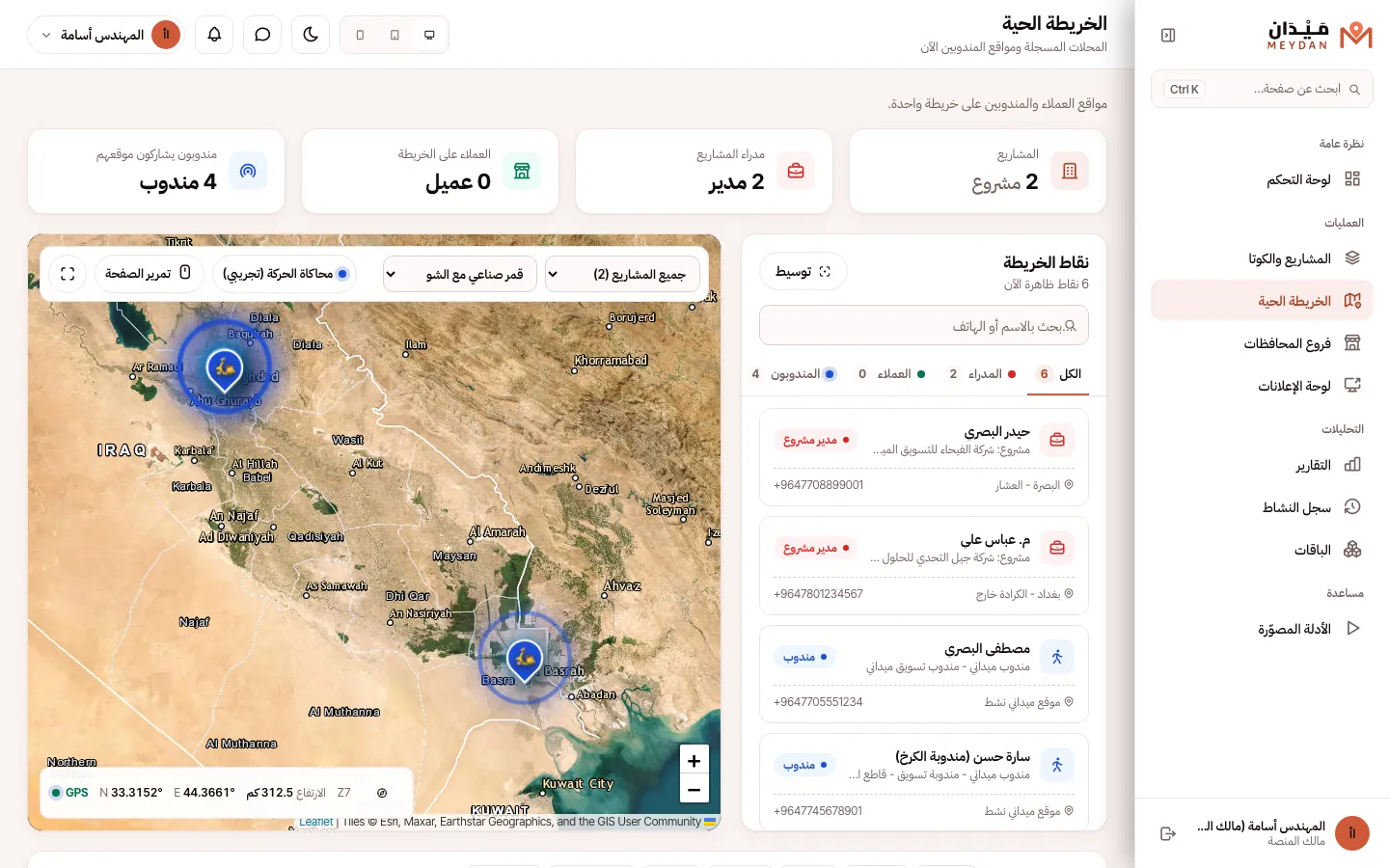Viewport: 1389px width, 868px height.
Task: Open سجل النشاط activity log
Action: (1262, 507)
